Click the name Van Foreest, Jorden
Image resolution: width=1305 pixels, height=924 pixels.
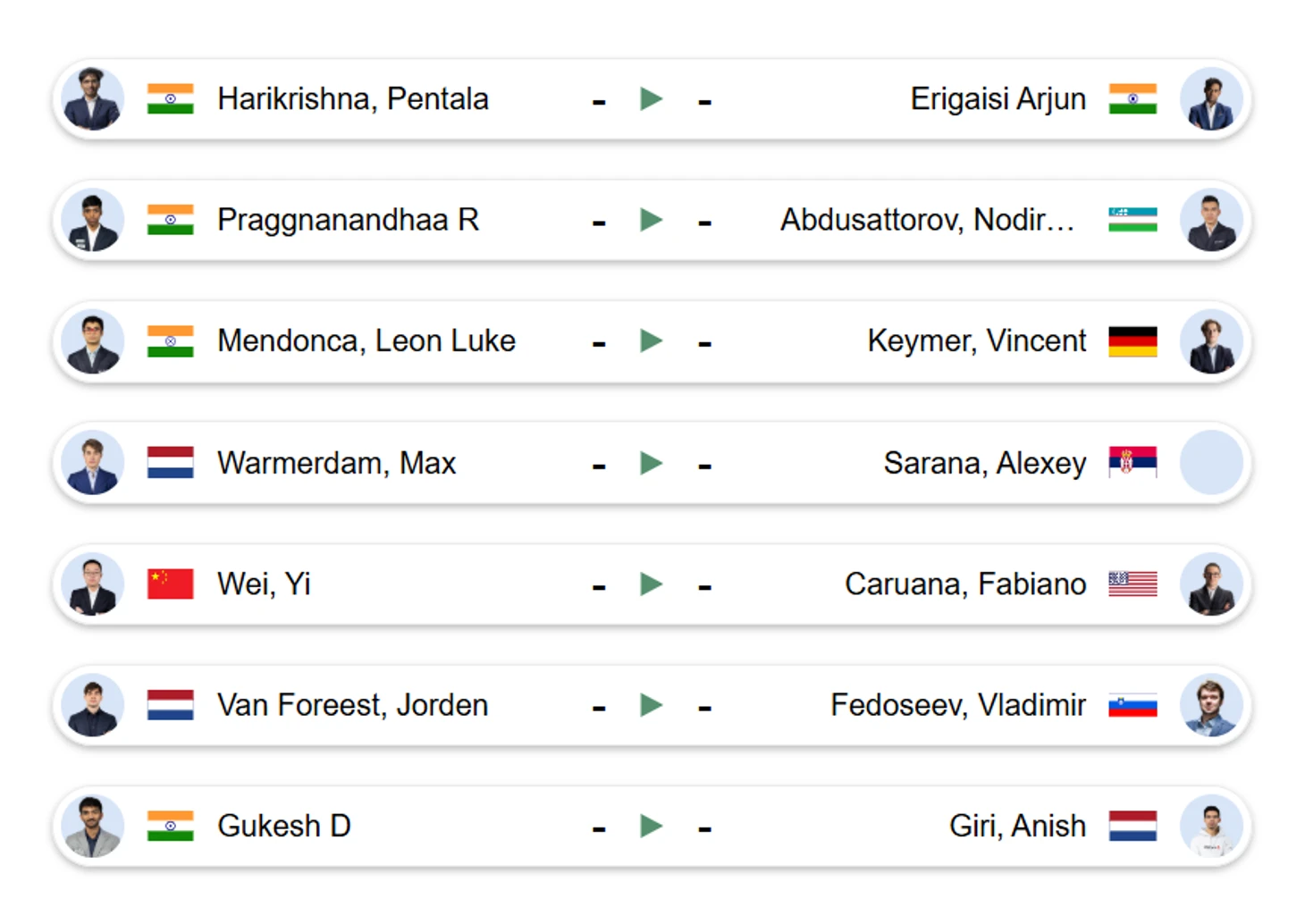click(352, 705)
